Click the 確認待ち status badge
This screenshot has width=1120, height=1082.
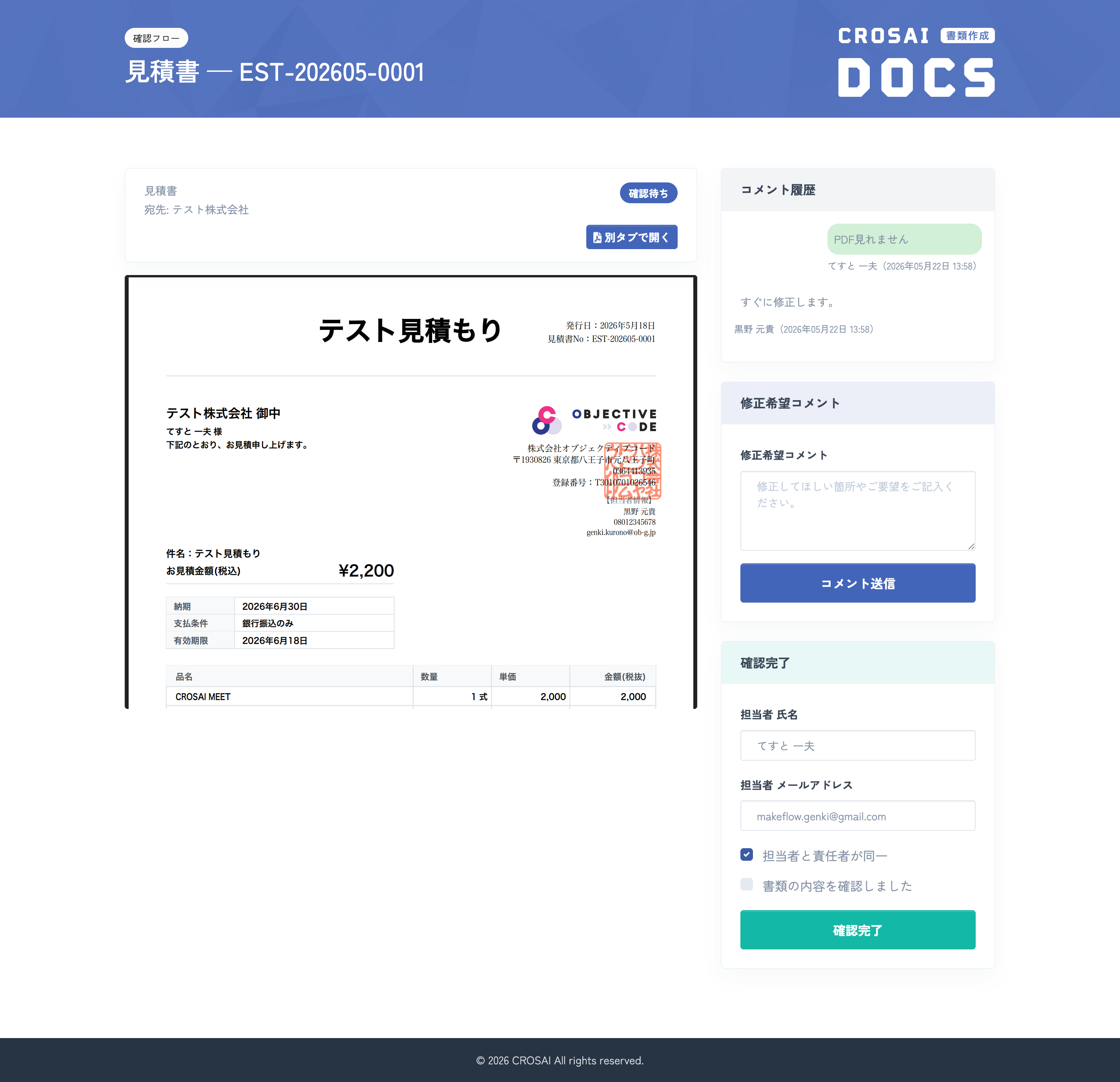point(648,193)
